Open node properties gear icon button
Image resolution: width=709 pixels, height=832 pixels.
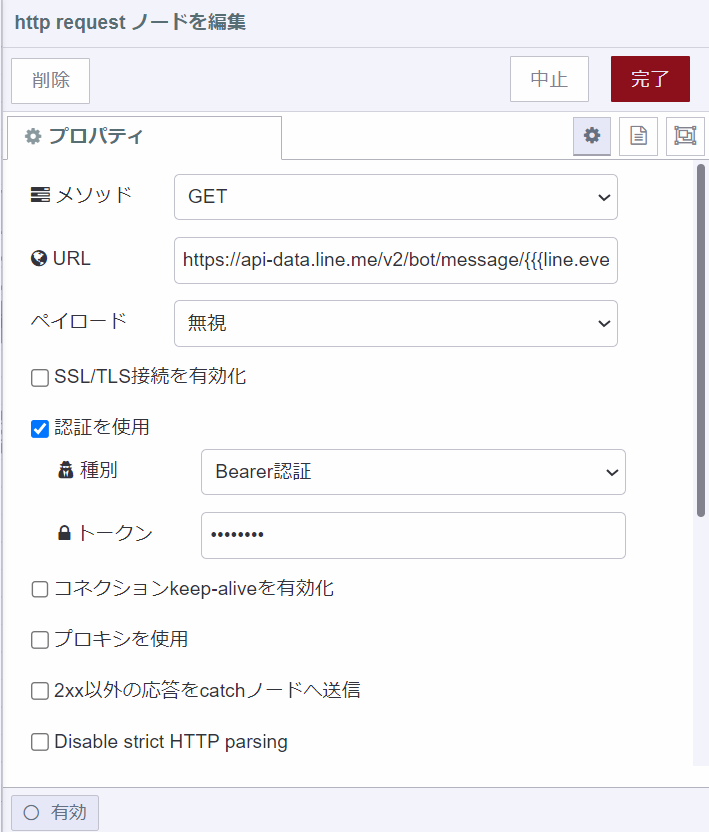[592, 136]
